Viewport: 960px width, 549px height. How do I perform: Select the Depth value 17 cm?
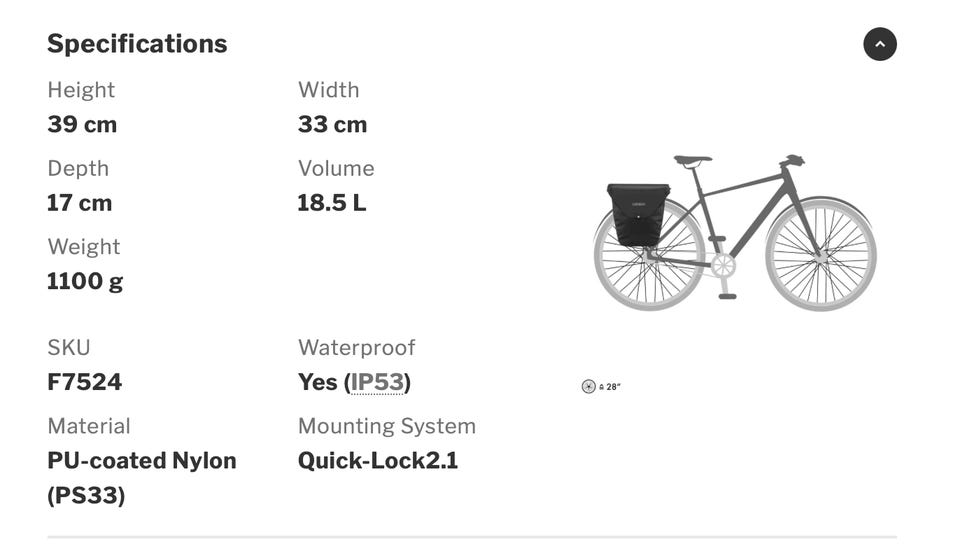[x=79, y=203]
